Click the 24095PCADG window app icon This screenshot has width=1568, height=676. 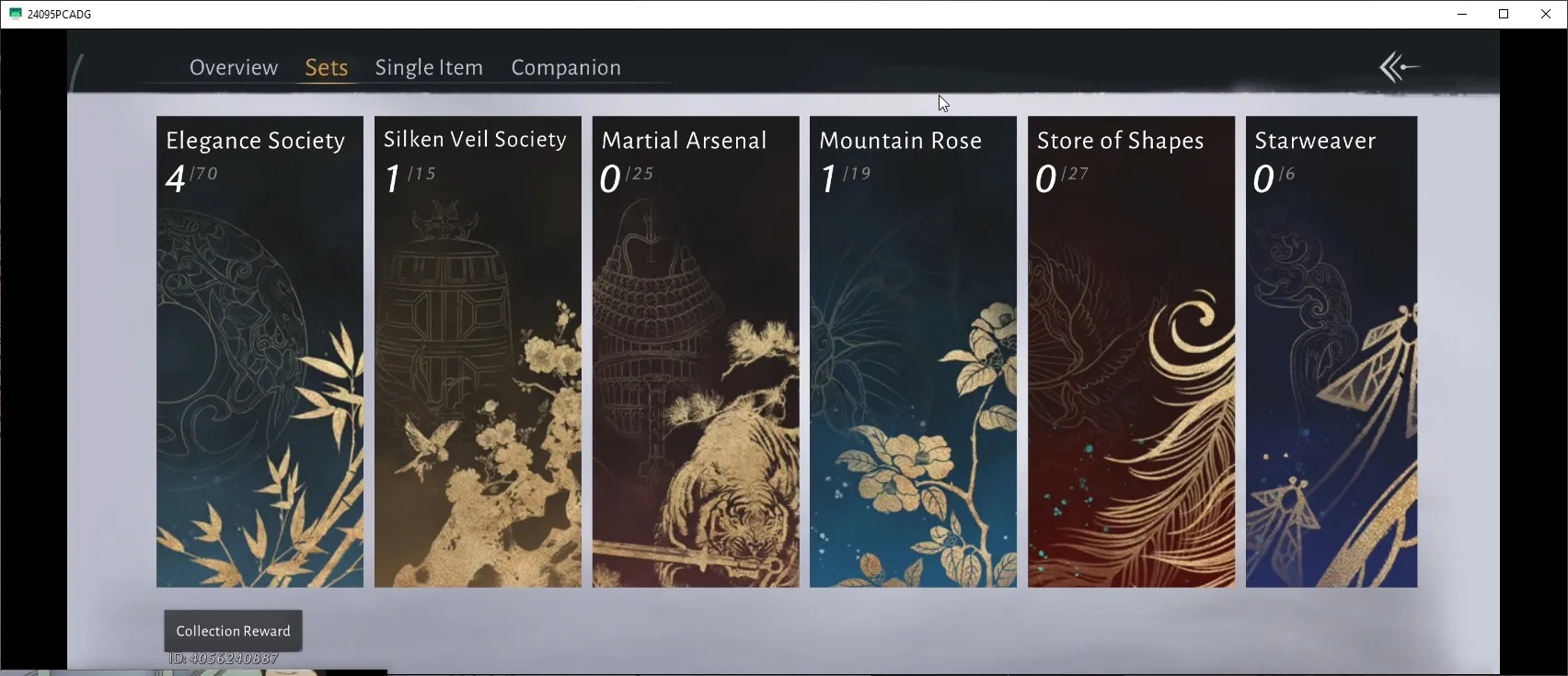point(15,14)
